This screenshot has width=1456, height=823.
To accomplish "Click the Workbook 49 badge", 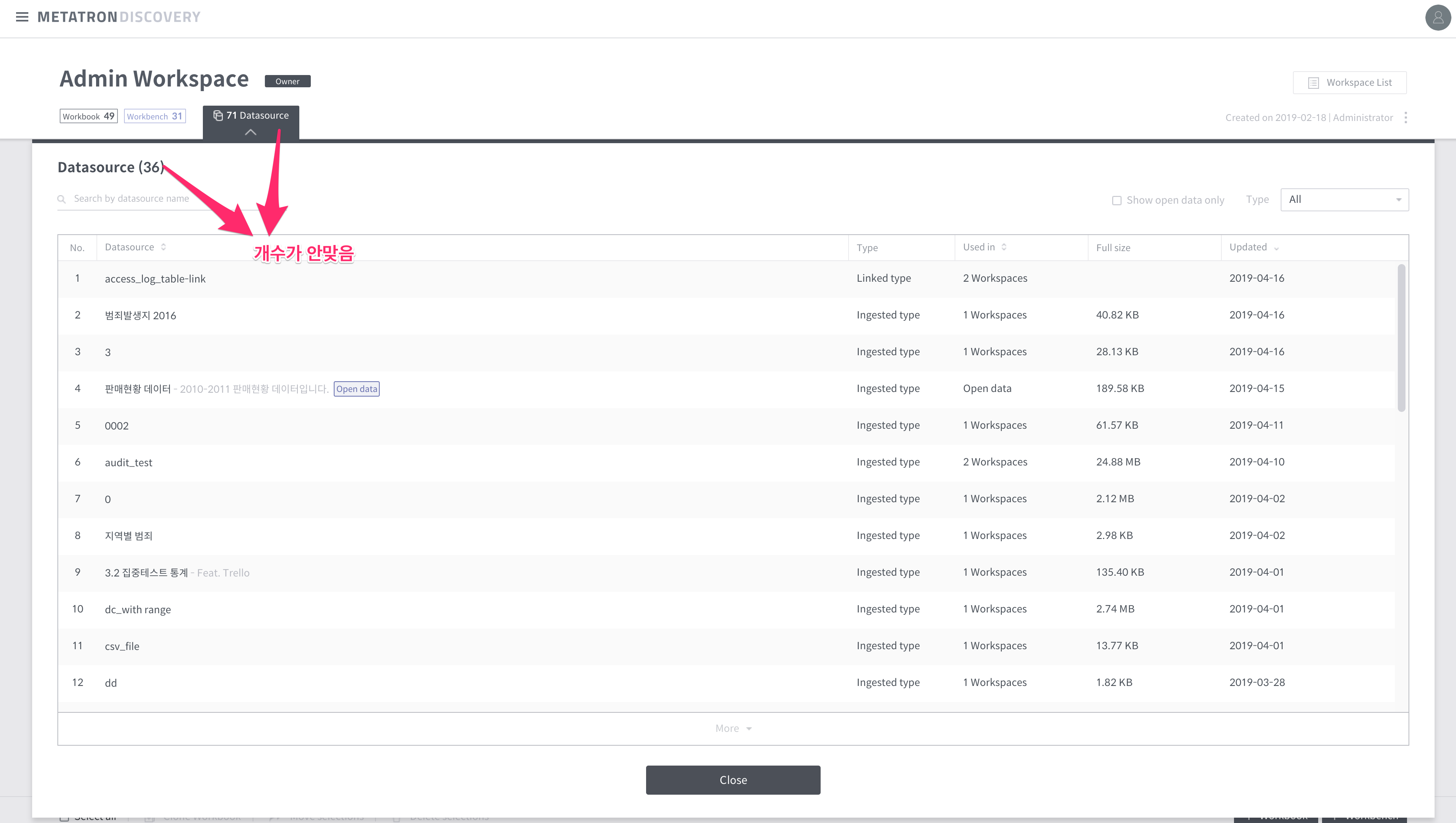I will 89,116.
